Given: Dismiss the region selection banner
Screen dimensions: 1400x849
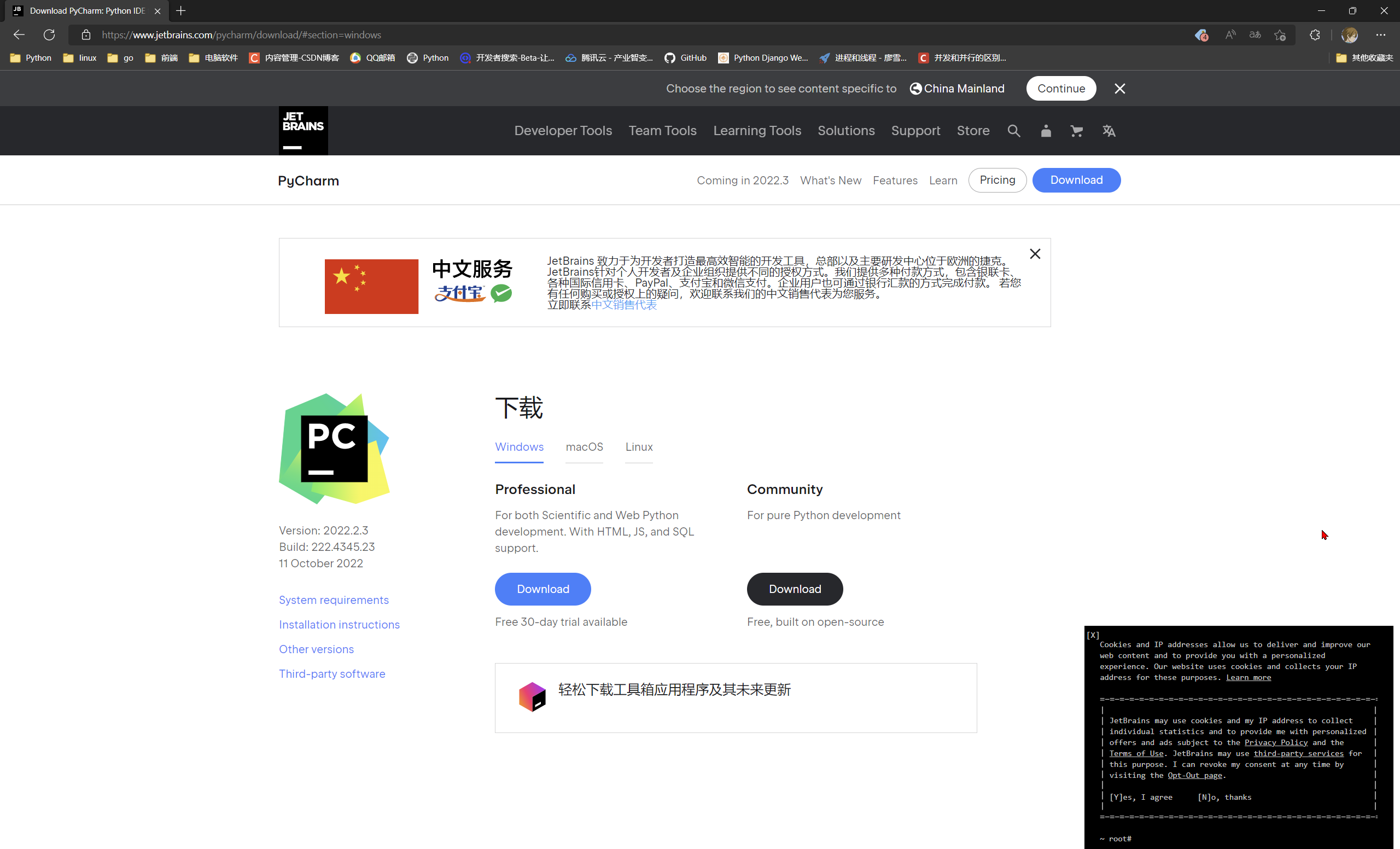Looking at the screenshot, I should 1119,89.
